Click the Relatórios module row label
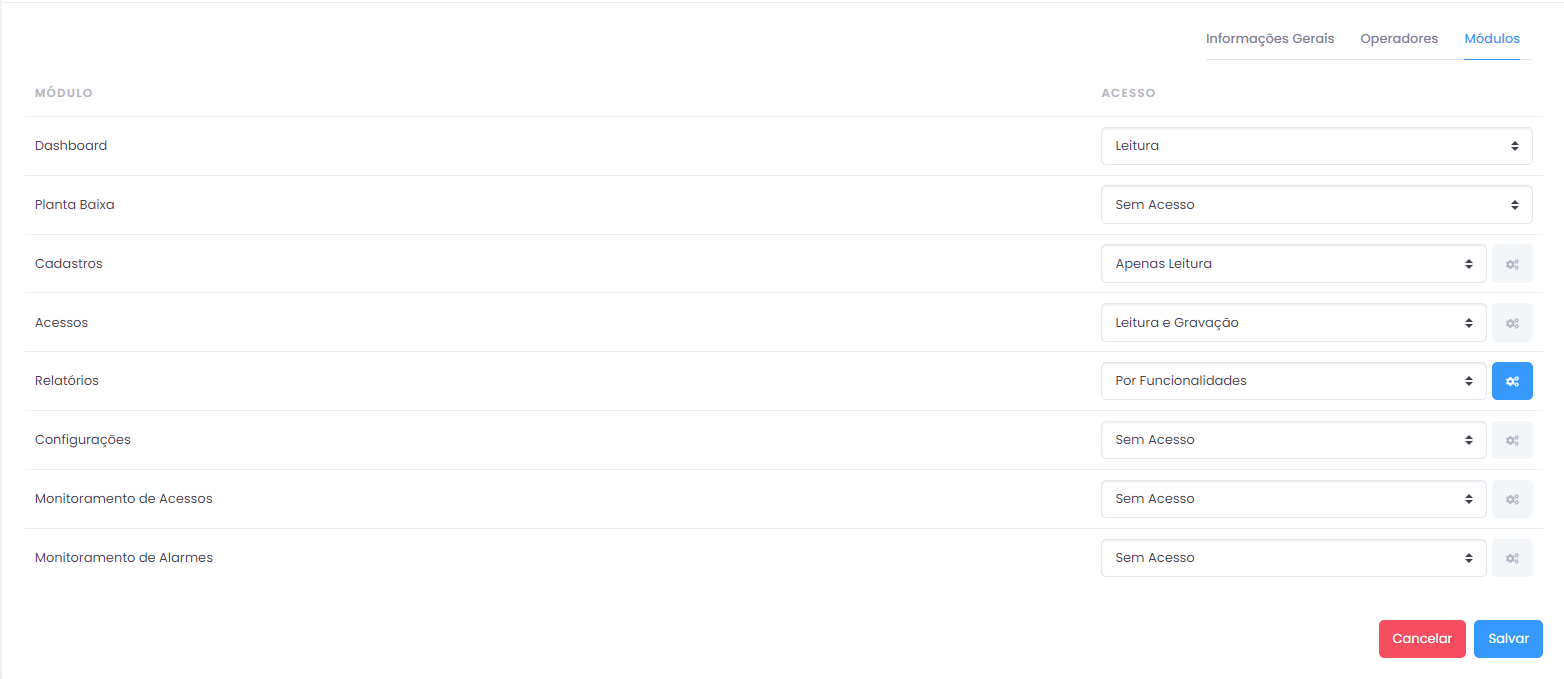 click(x=67, y=381)
